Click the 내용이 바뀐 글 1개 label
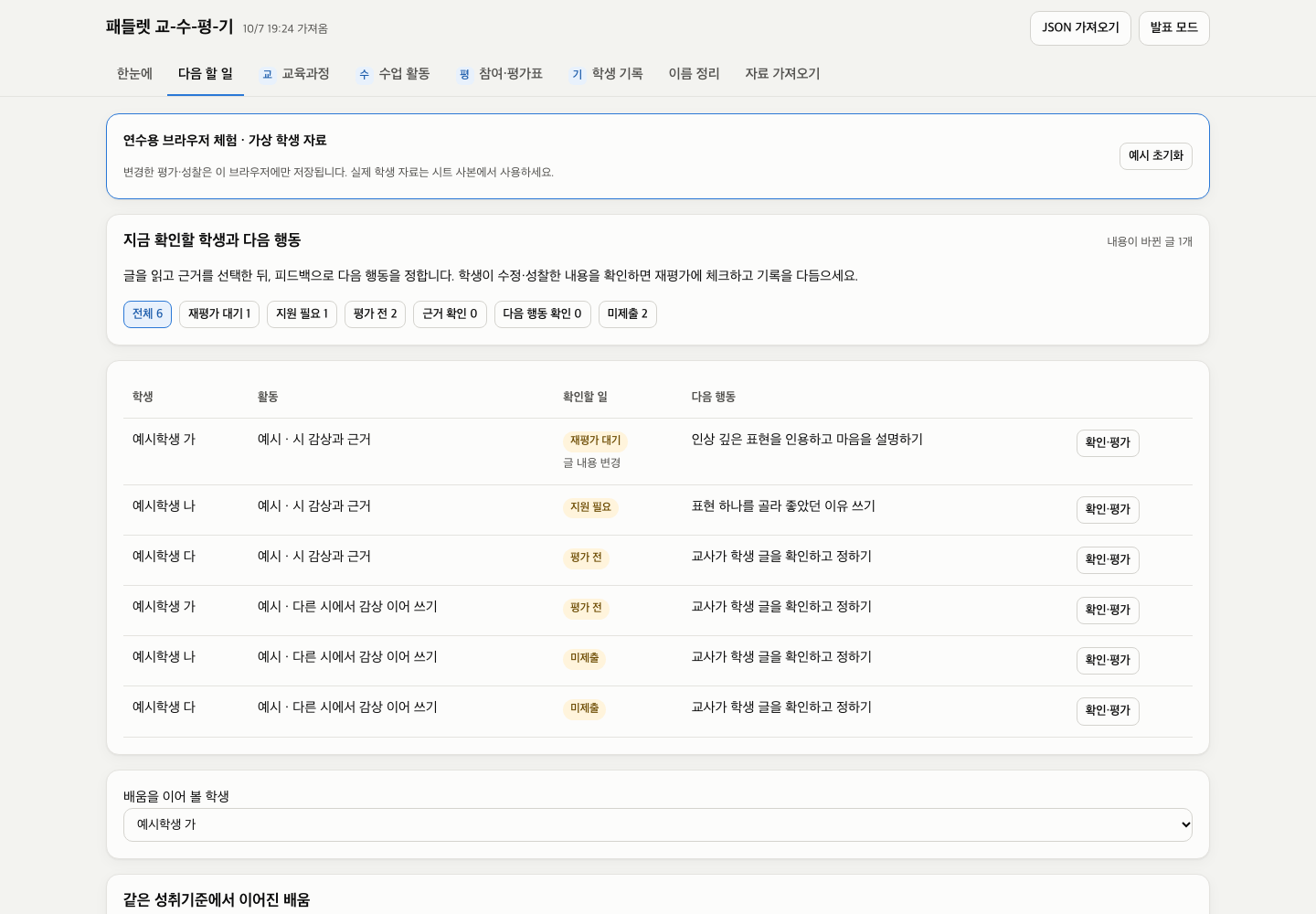Image resolution: width=1316 pixels, height=914 pixels. coord(1150,242)
